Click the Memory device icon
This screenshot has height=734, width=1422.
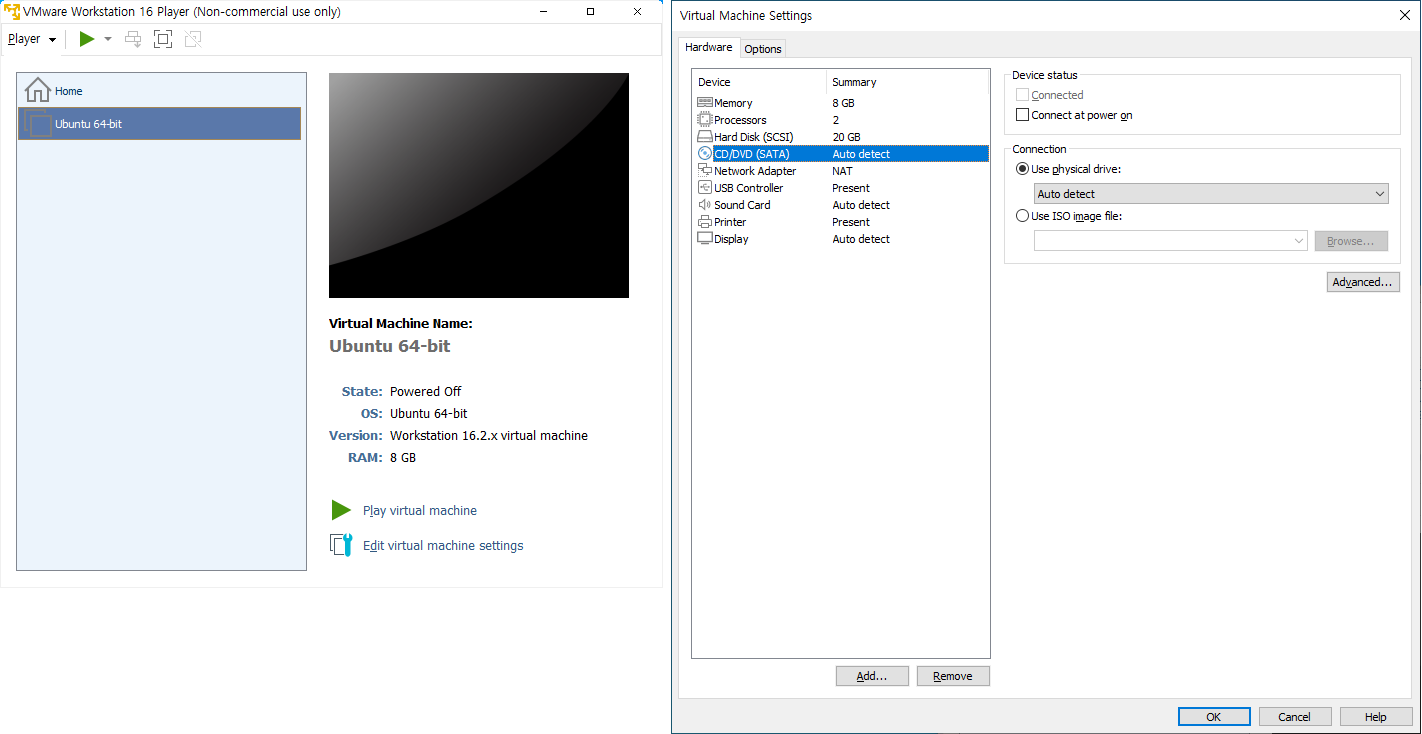705,103
